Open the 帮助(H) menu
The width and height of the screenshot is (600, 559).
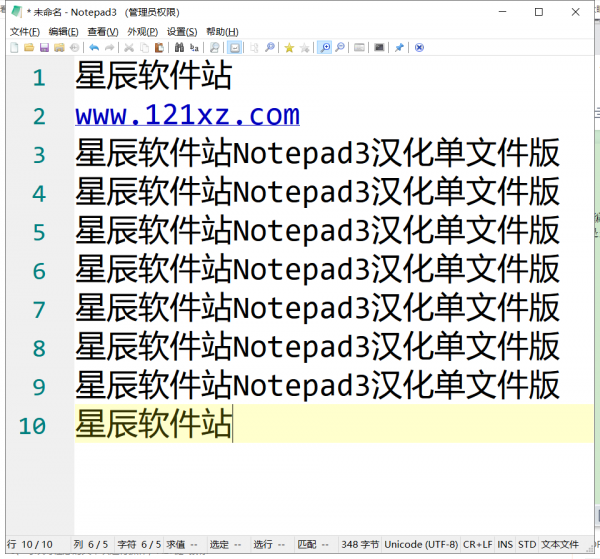(222, 32)
